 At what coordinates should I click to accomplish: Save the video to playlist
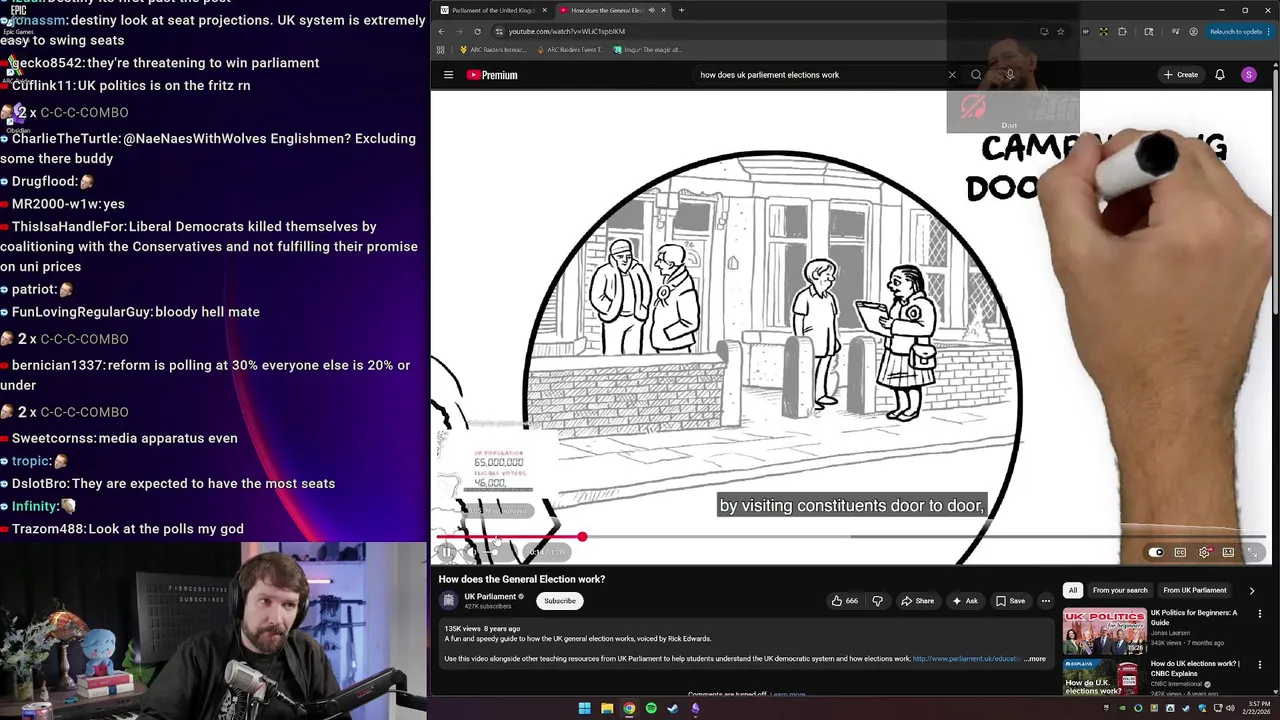pos(1010,601)
